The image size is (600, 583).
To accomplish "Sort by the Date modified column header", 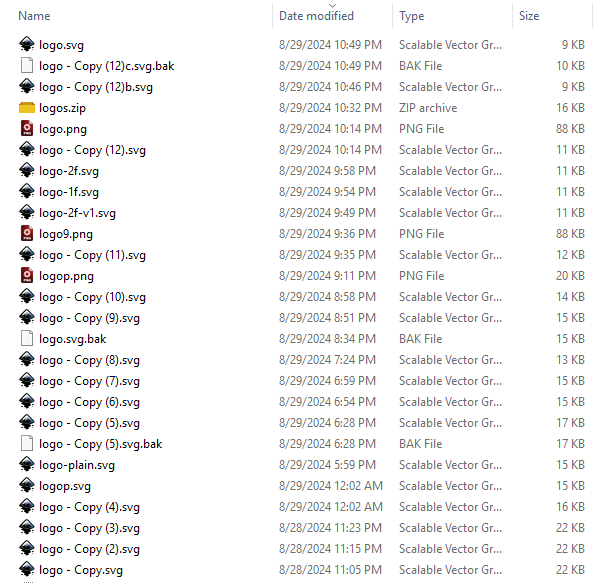I will [316, 16].
